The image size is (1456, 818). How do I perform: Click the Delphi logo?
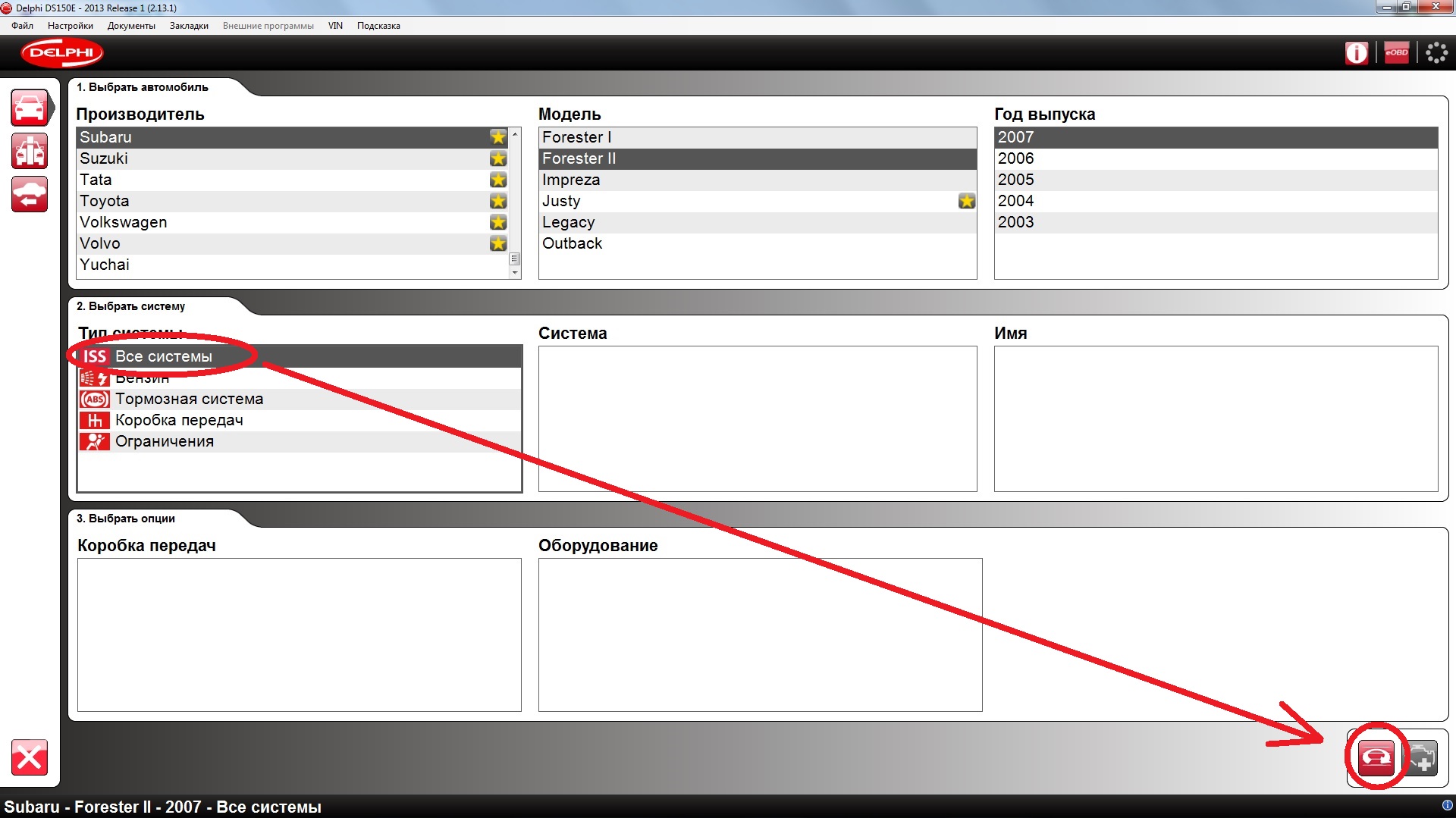click(62, 53)
